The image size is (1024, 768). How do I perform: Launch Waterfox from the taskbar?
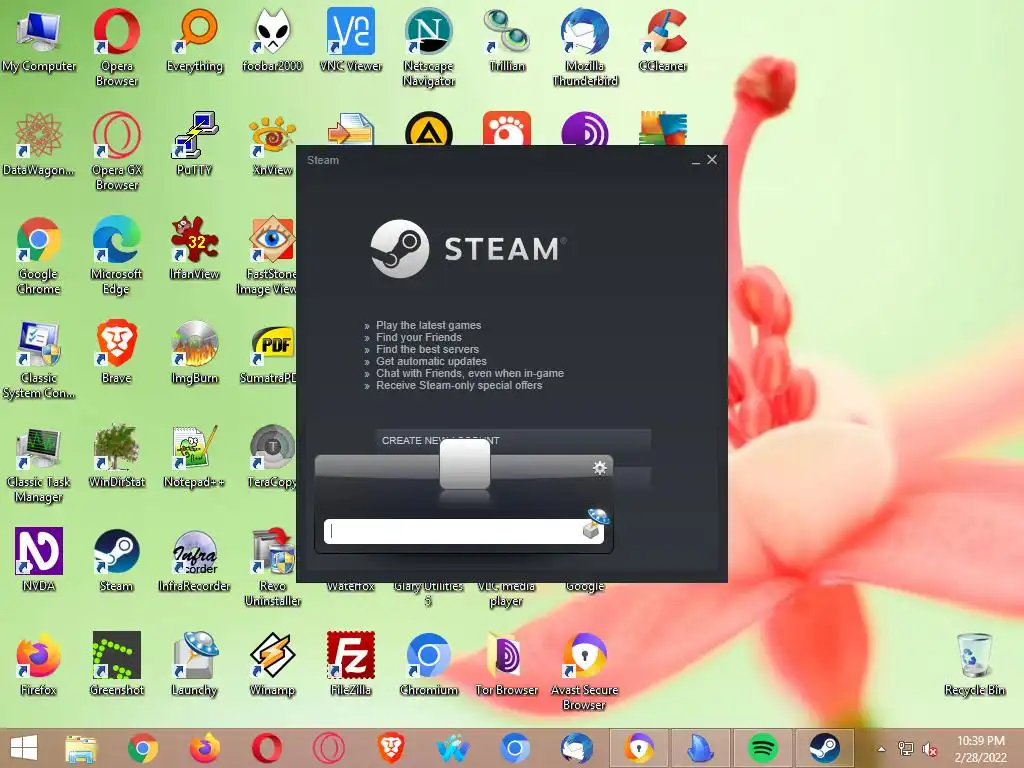(453, 748)
